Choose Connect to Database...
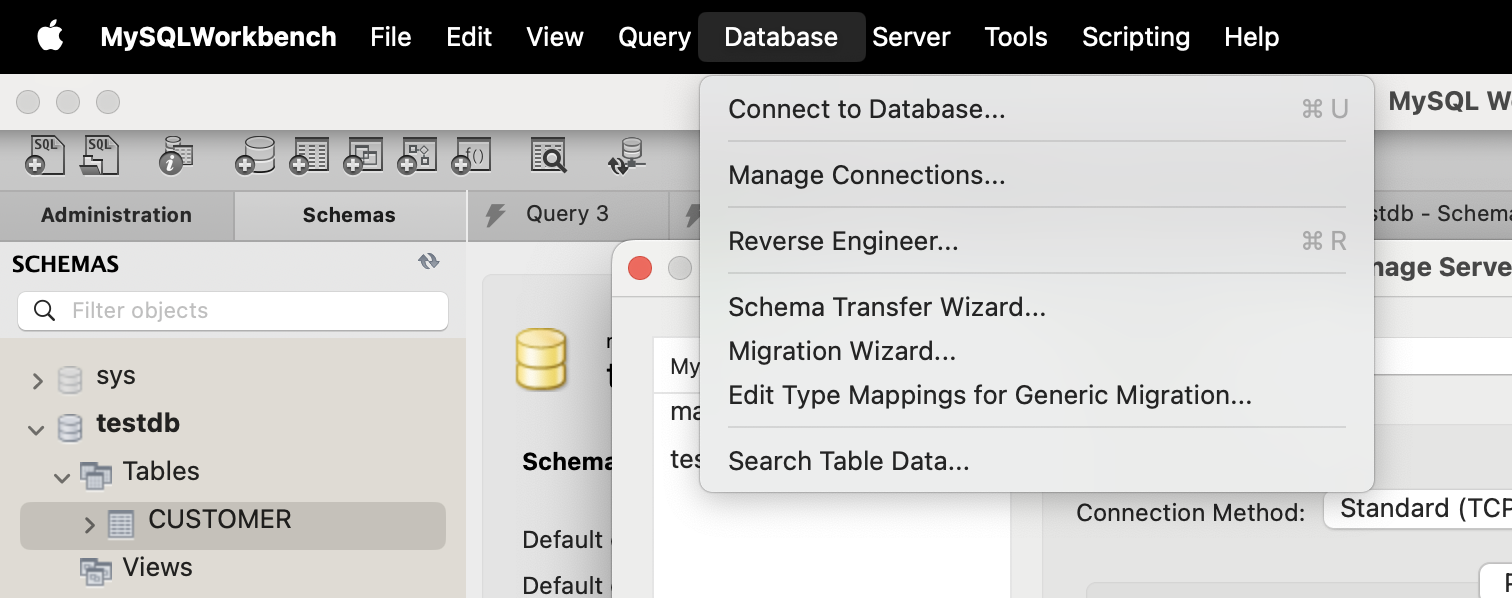 1037,109
